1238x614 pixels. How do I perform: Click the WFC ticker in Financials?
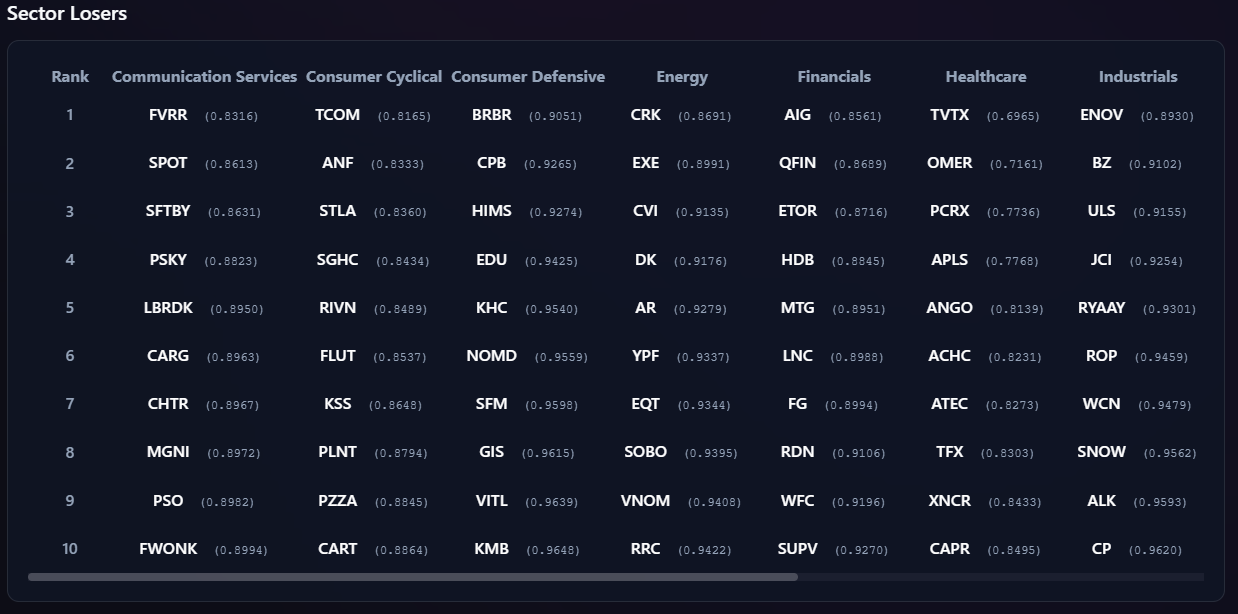(x=797, y=500)
